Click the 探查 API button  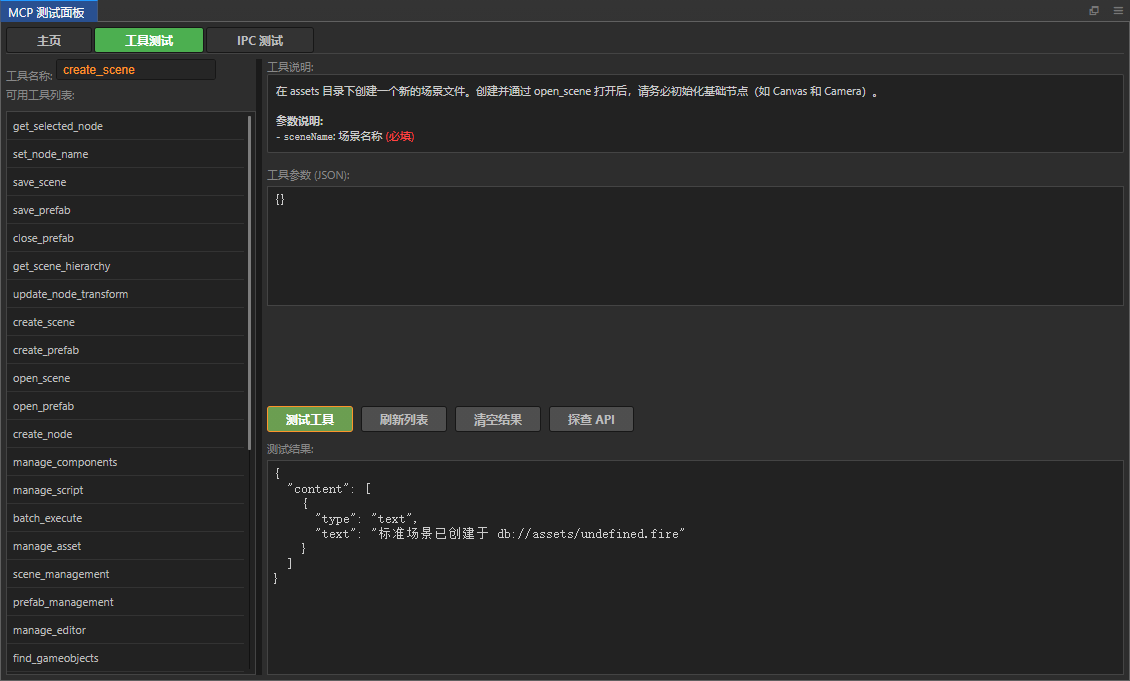[591, 419]
